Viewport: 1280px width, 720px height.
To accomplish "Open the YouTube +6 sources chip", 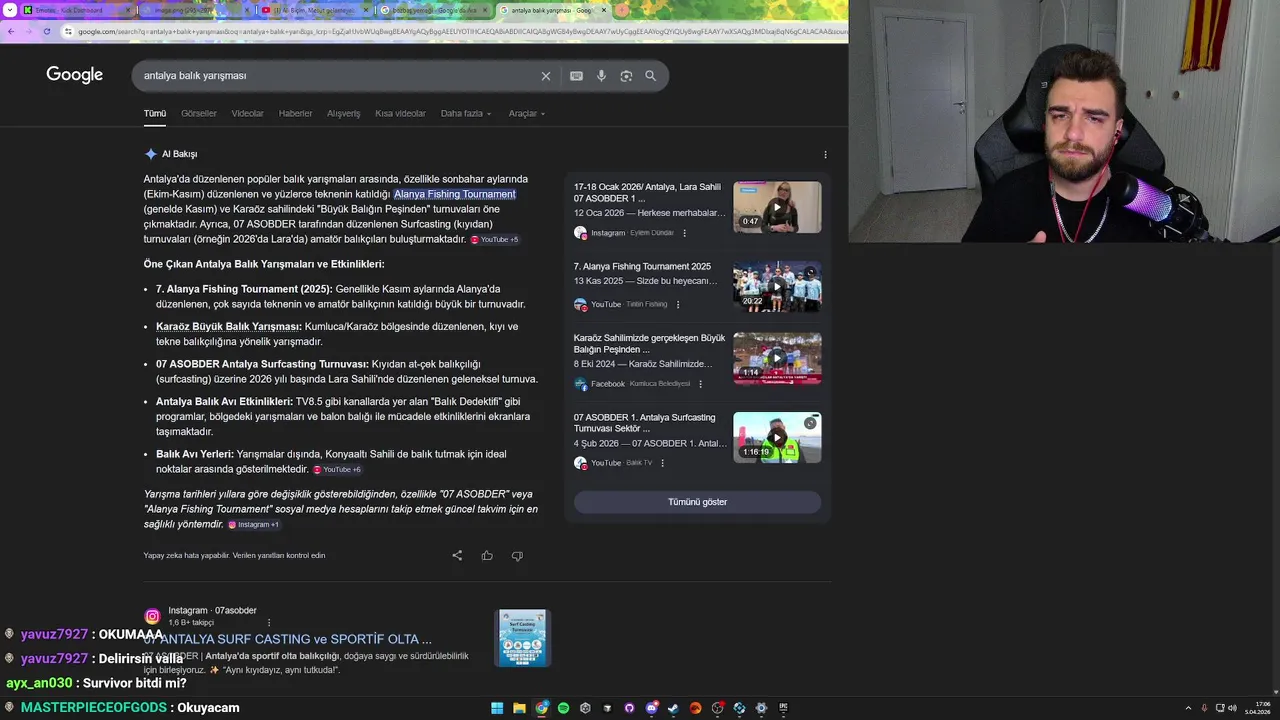I will click(x=337, y=470).
